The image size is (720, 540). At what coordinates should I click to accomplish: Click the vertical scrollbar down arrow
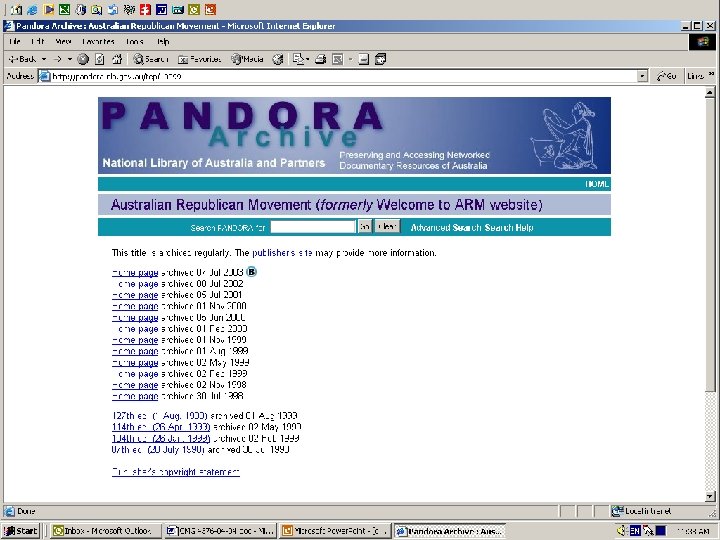(x=710, y=496)
